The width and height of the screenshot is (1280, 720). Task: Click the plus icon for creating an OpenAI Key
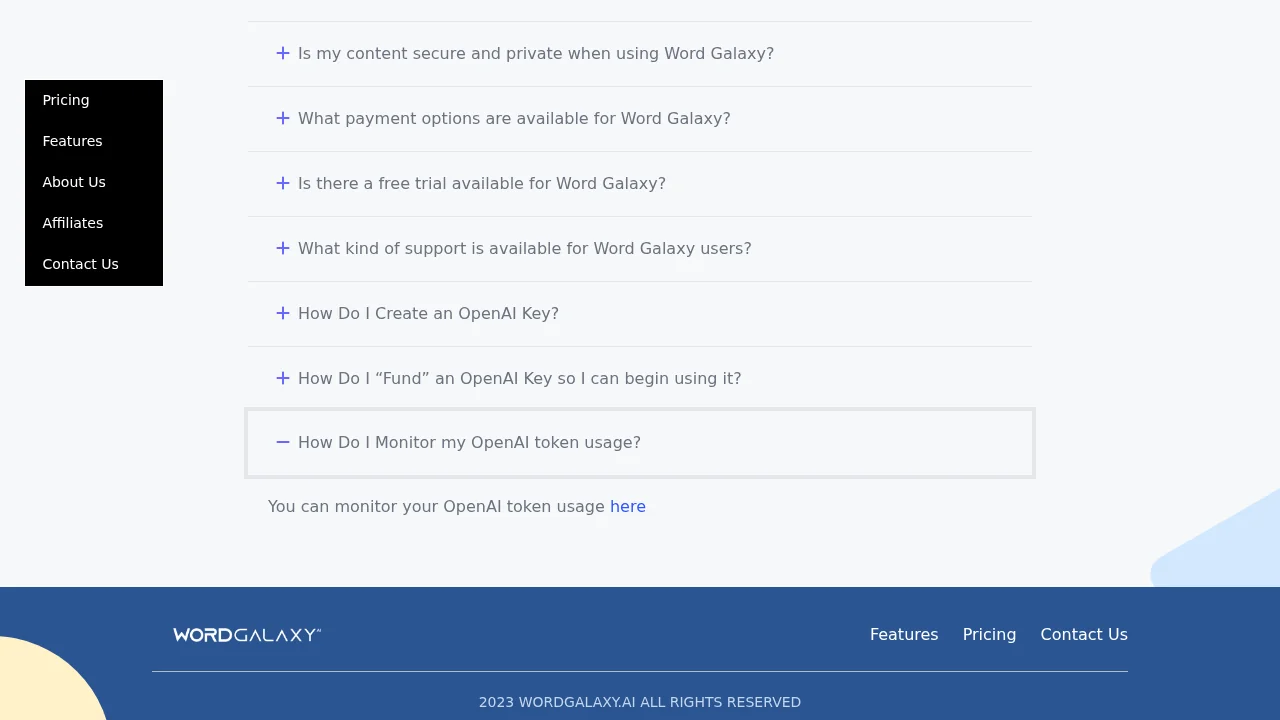click(x=283, y=313)
